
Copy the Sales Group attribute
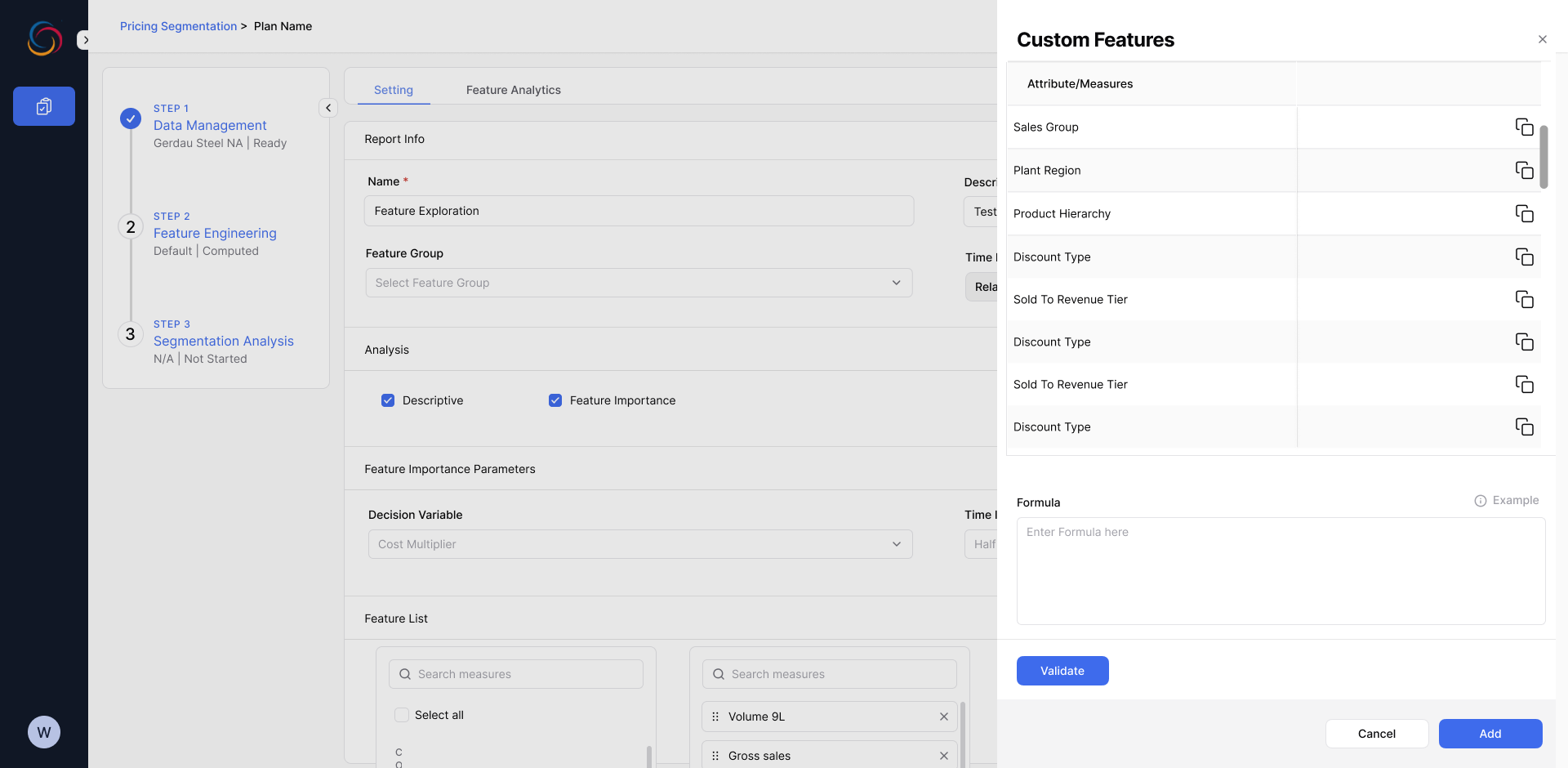coord(1524,127)
